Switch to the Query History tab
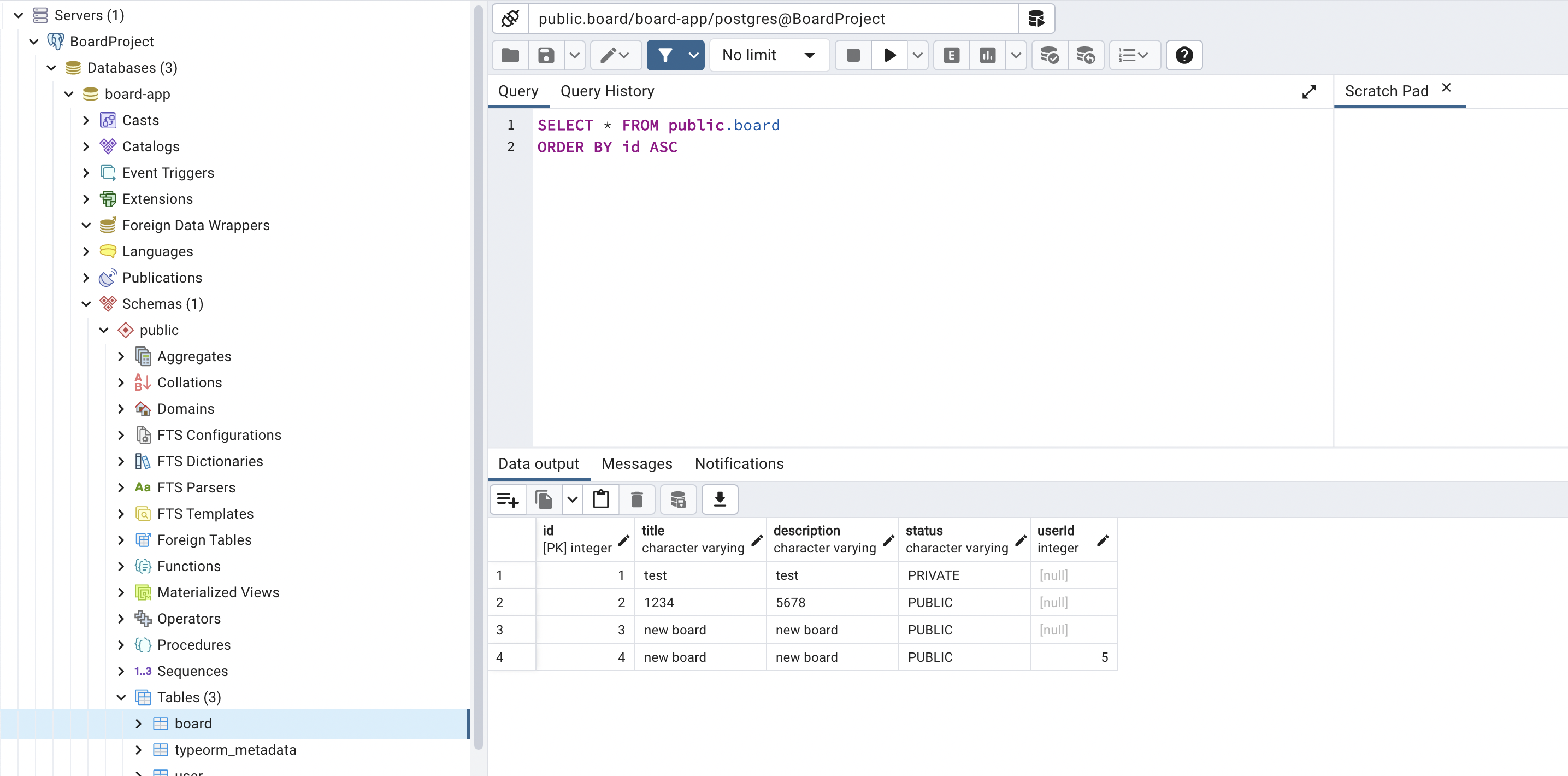The image size is (1568, 776). [x=607, y=91]
